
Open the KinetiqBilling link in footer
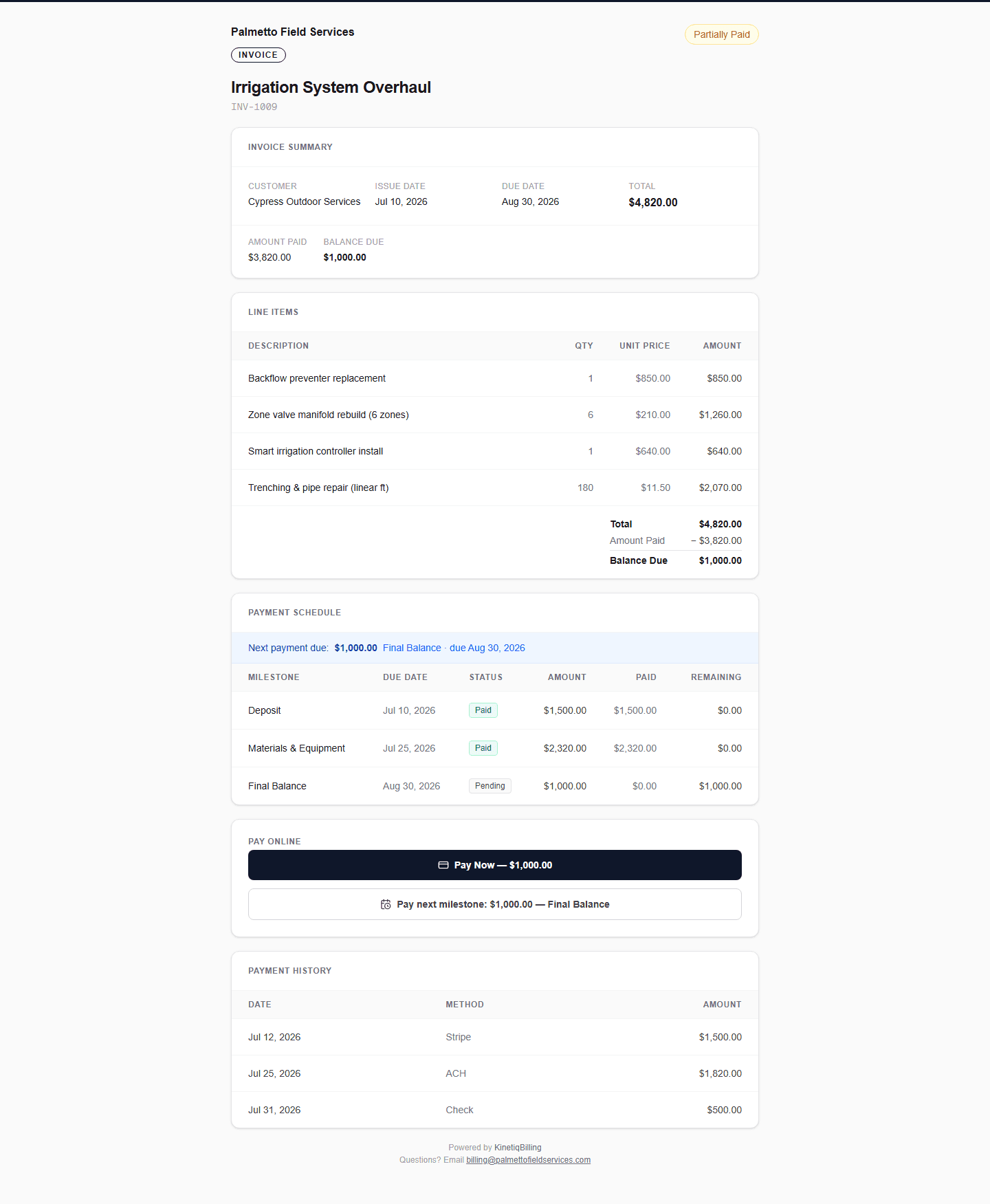(518, 1148)
